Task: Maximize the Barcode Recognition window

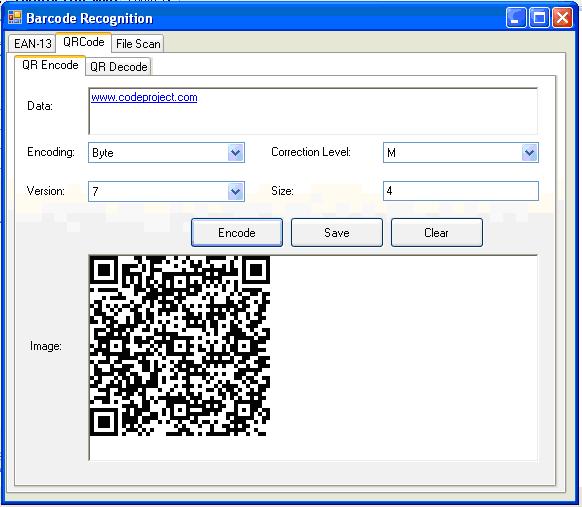Action: pyautogui.click(x=539, y=17)
